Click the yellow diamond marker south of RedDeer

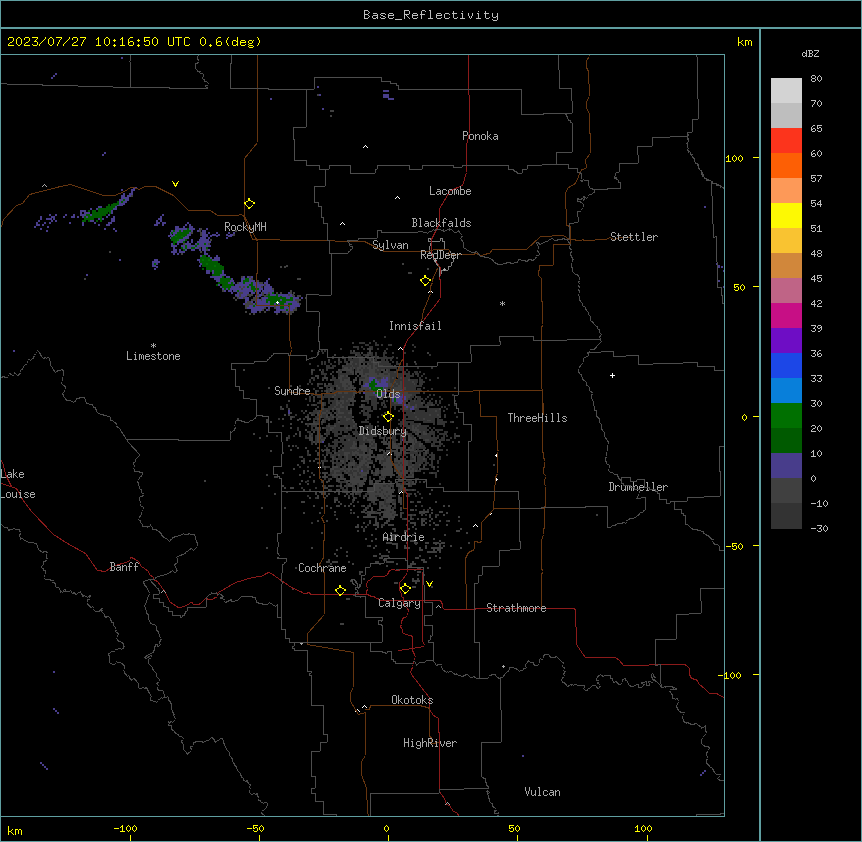[x=426, y=281]
